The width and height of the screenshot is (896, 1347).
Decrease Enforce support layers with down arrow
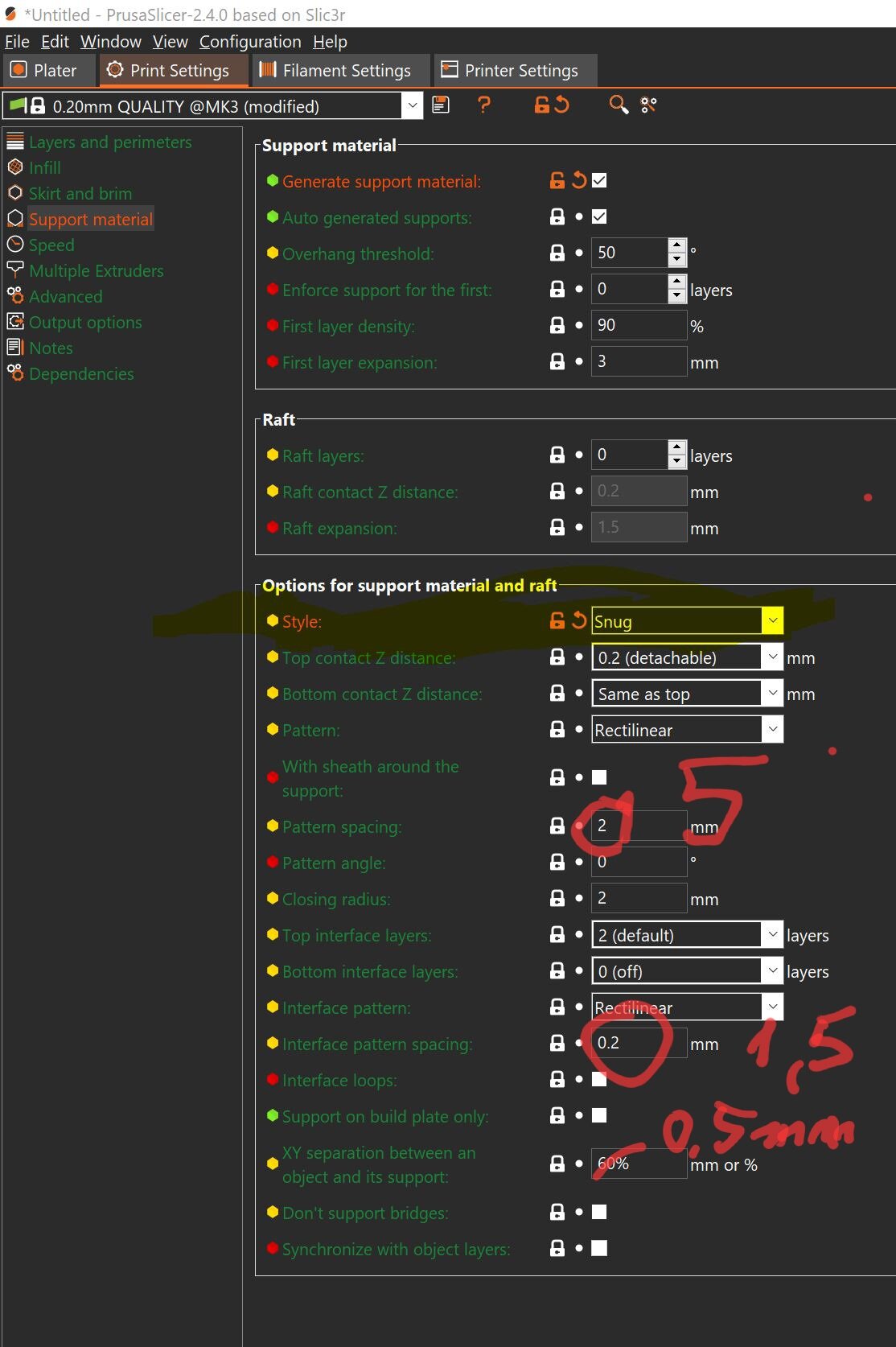pyautogui.click(x=677, y=297)
